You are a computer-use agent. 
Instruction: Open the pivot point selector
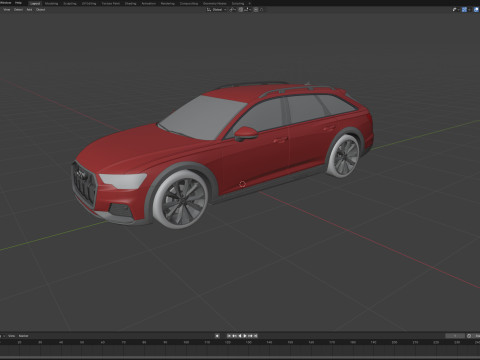[232, 10]
